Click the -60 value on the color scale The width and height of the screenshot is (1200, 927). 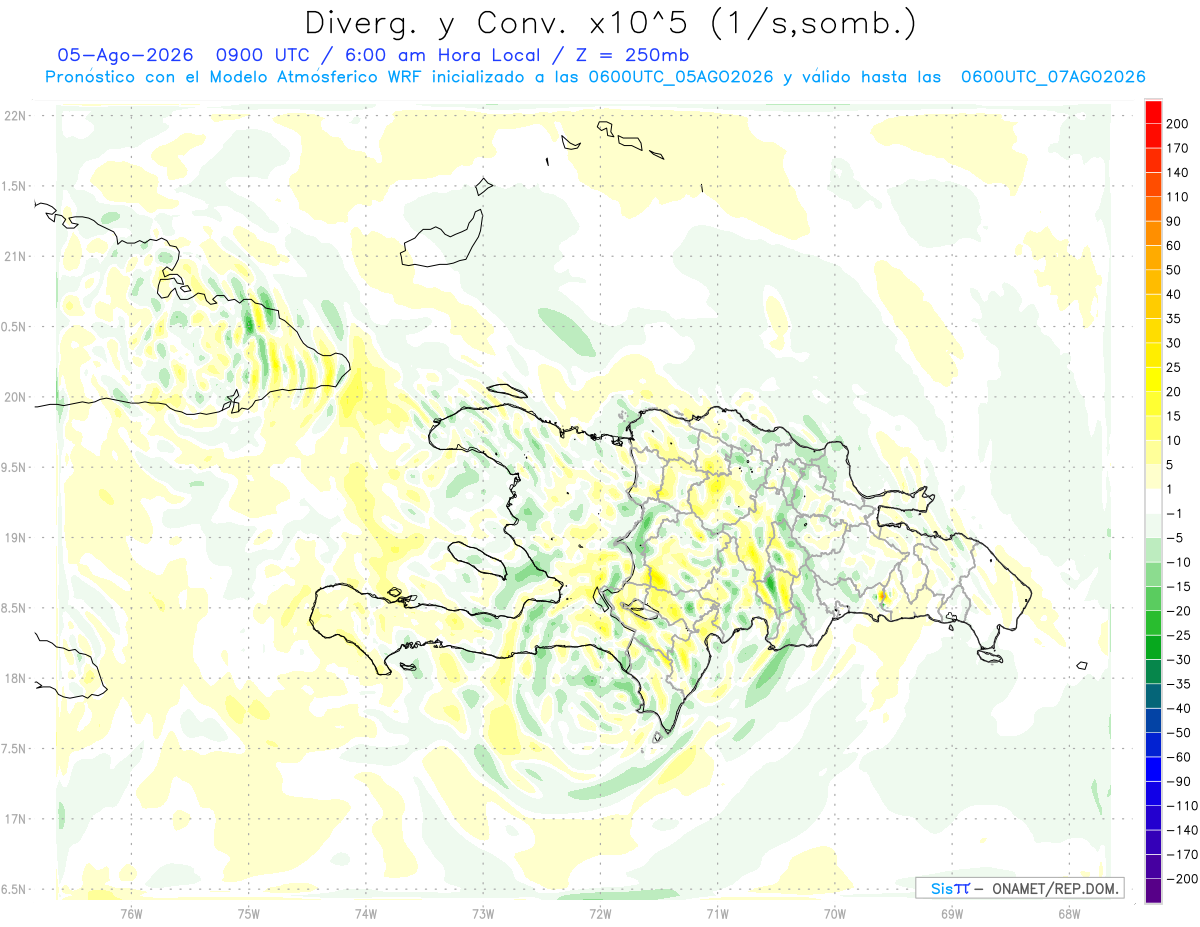1179,757
